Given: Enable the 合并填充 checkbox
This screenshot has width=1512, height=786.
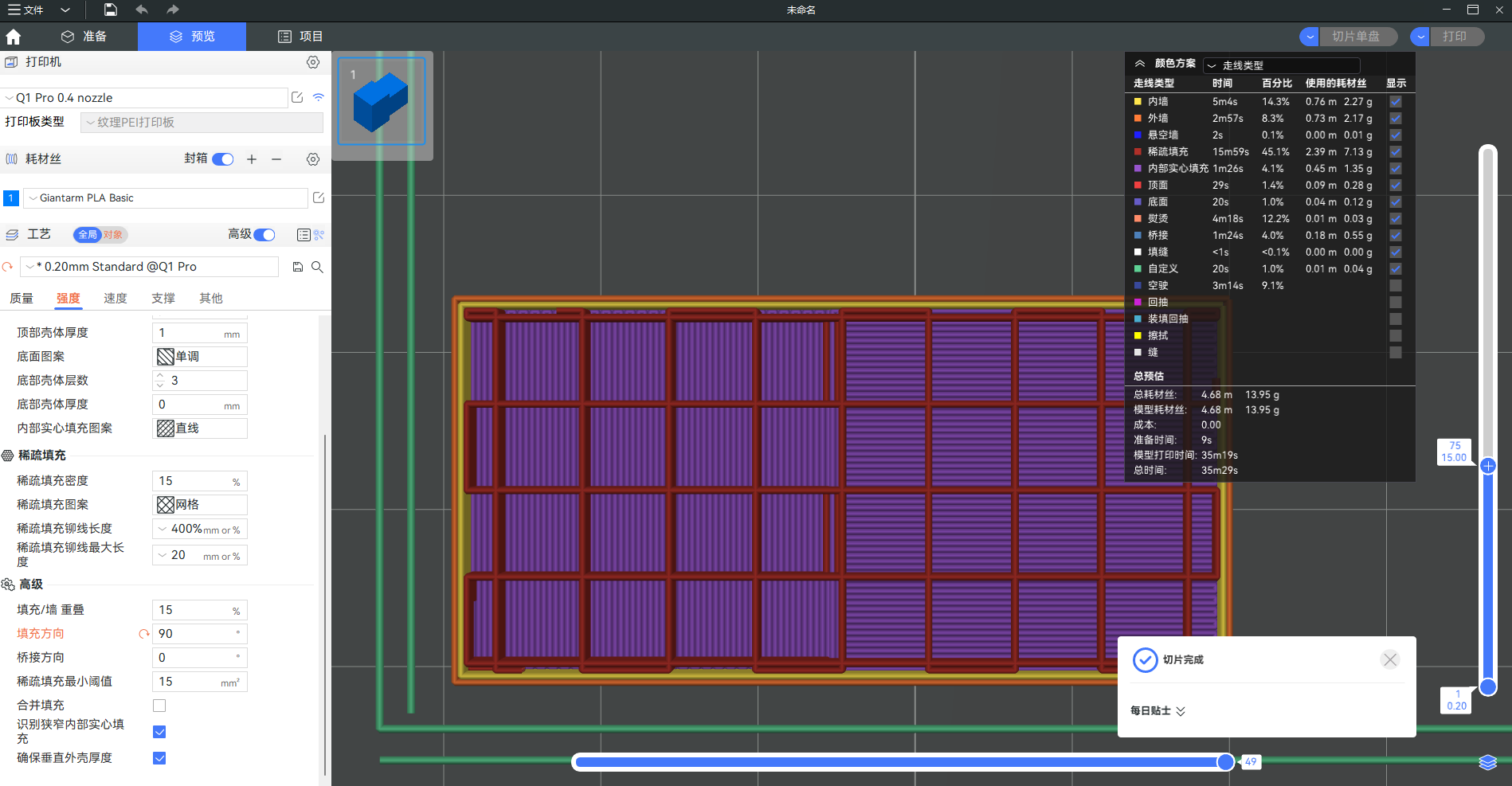Looking at the screenshot, I should (x=159, y=706).
